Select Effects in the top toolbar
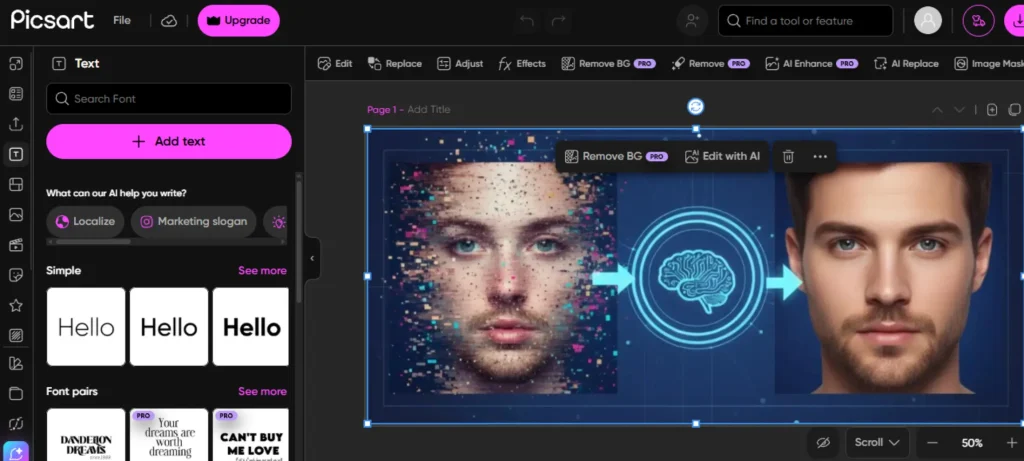The image size is (1024, 461). coord(522,63)
